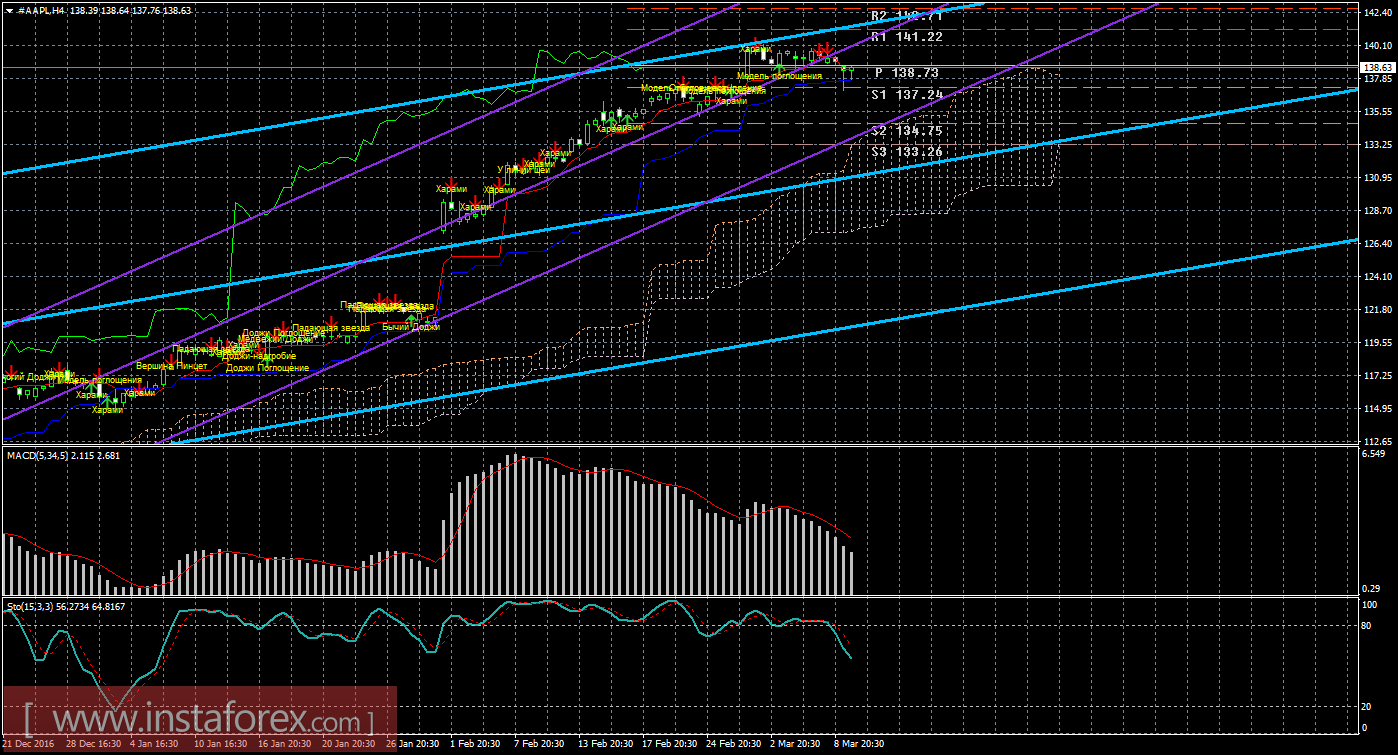Click the 124.10 price axis value

pyautogui.click(x=1378, y=276)
